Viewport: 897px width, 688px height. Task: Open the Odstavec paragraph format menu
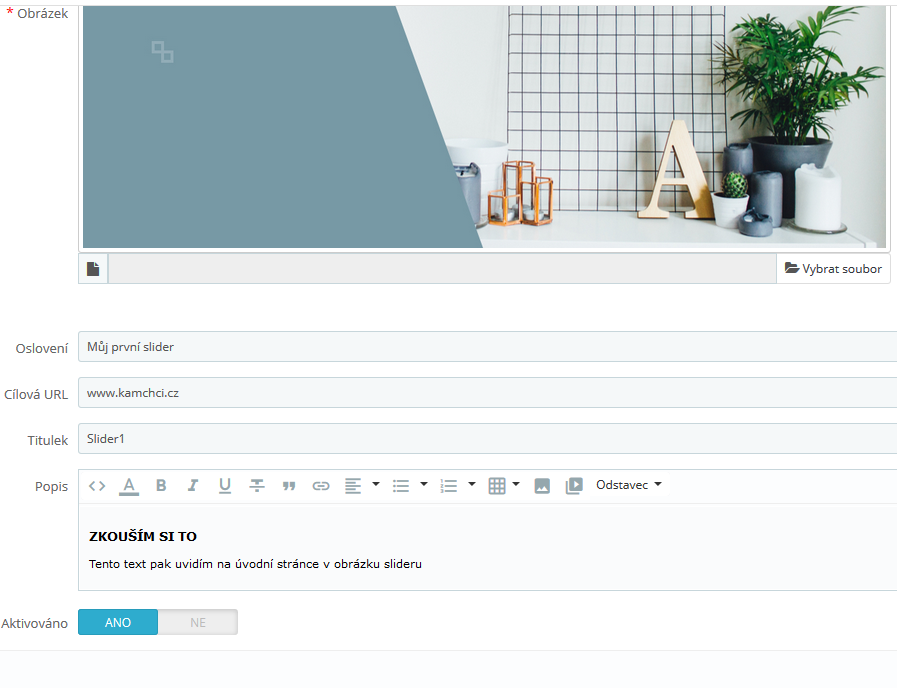tap(629, 485)
